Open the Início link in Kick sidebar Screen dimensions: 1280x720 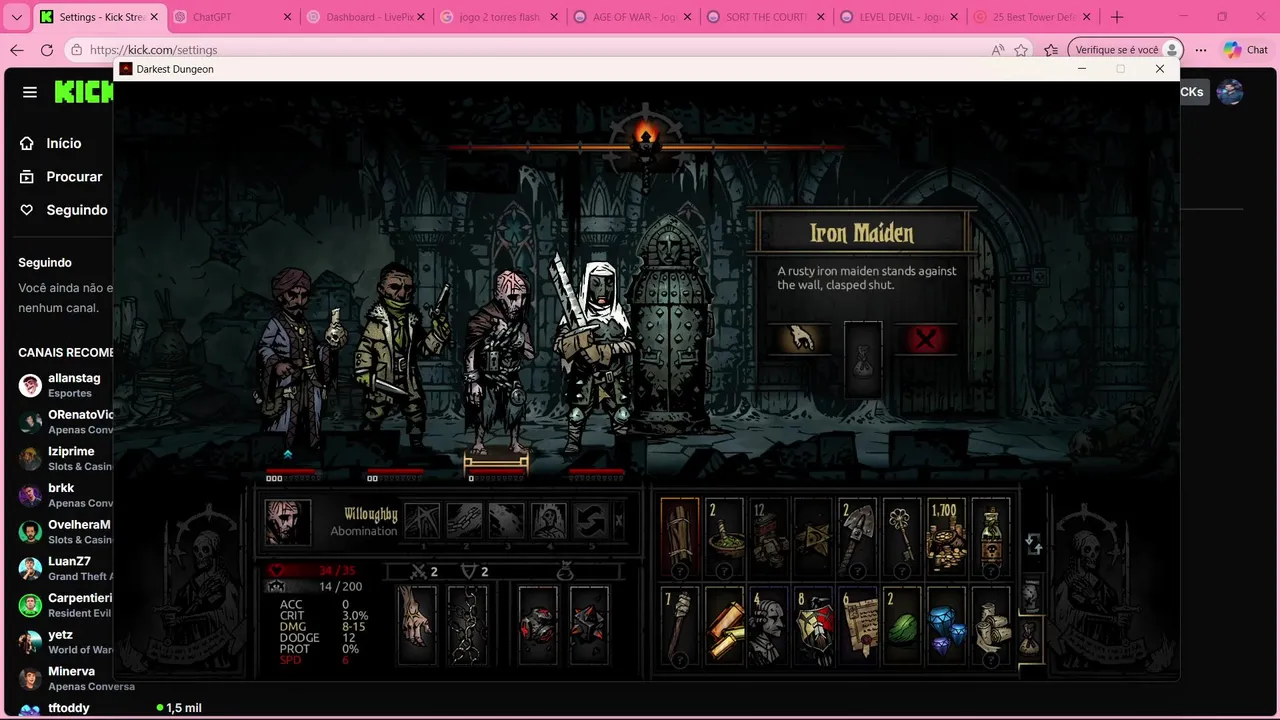click(50, 143)
